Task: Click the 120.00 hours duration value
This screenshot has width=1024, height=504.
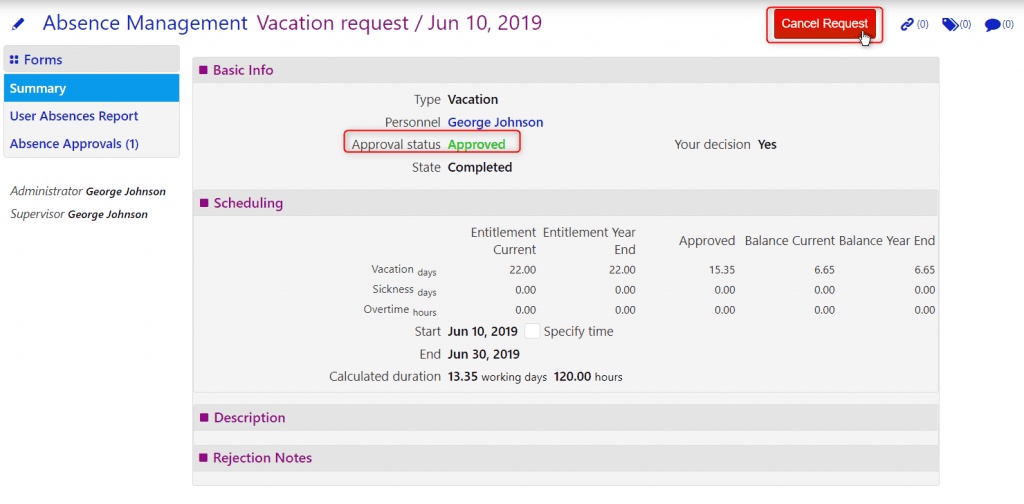Action: 588,377
